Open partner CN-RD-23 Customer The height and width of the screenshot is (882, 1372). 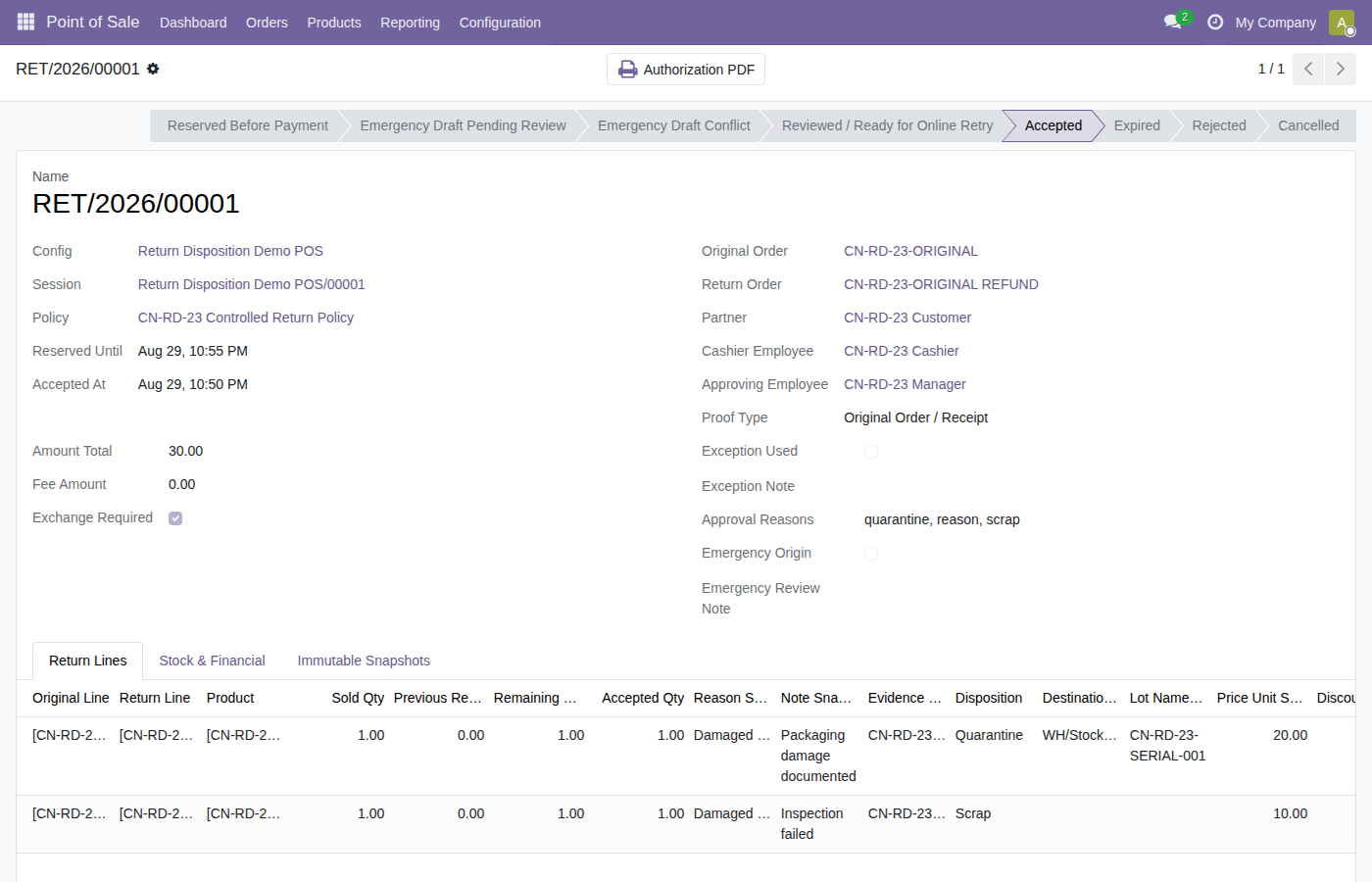point(907,318)
